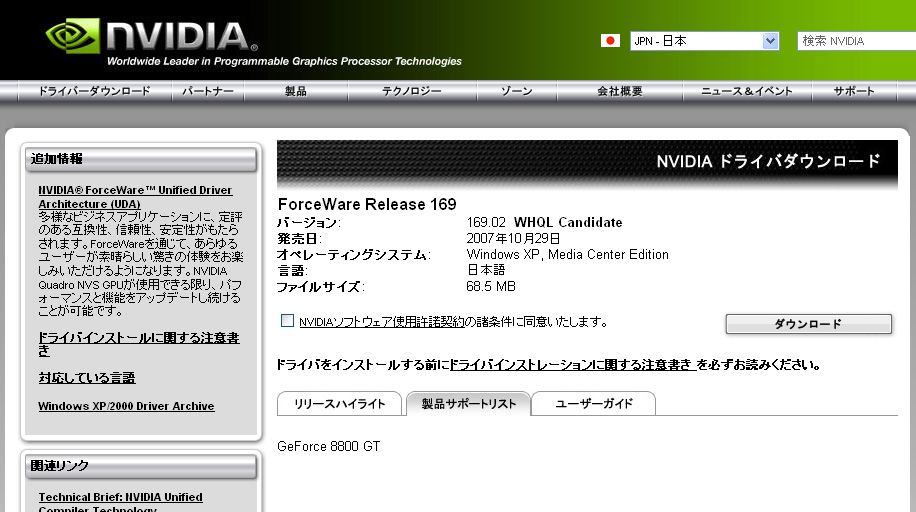Open sidebar ドライバインストールに関する注意書き link

coord(138,344)
